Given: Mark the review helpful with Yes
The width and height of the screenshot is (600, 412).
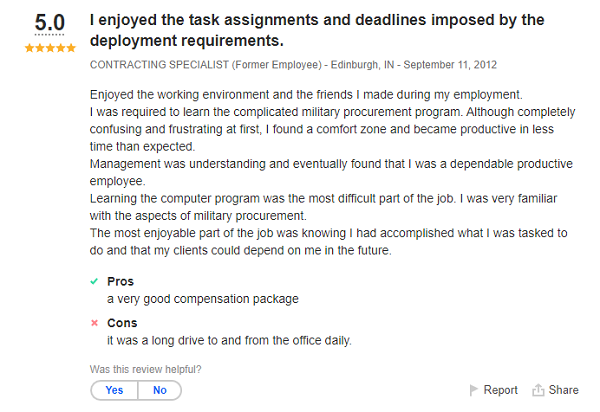Looking at the screenshot, I should (x=114, y=390).
